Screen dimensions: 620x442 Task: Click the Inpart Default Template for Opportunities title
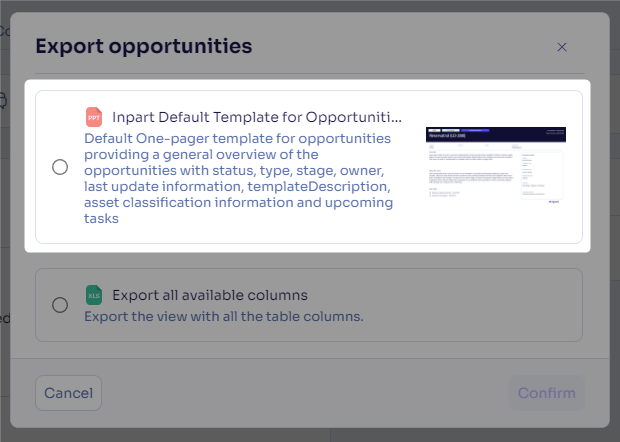[x=257, y=117]
